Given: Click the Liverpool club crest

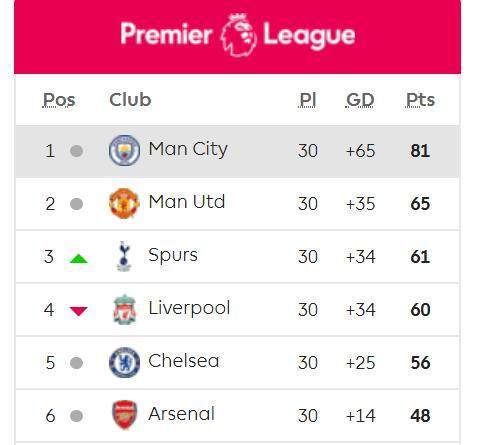Looking at the screenshot, I should coord(125,310).
